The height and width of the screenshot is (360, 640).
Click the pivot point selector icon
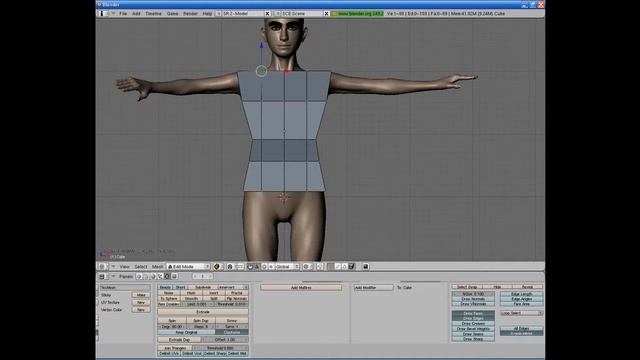pos(230,267)
